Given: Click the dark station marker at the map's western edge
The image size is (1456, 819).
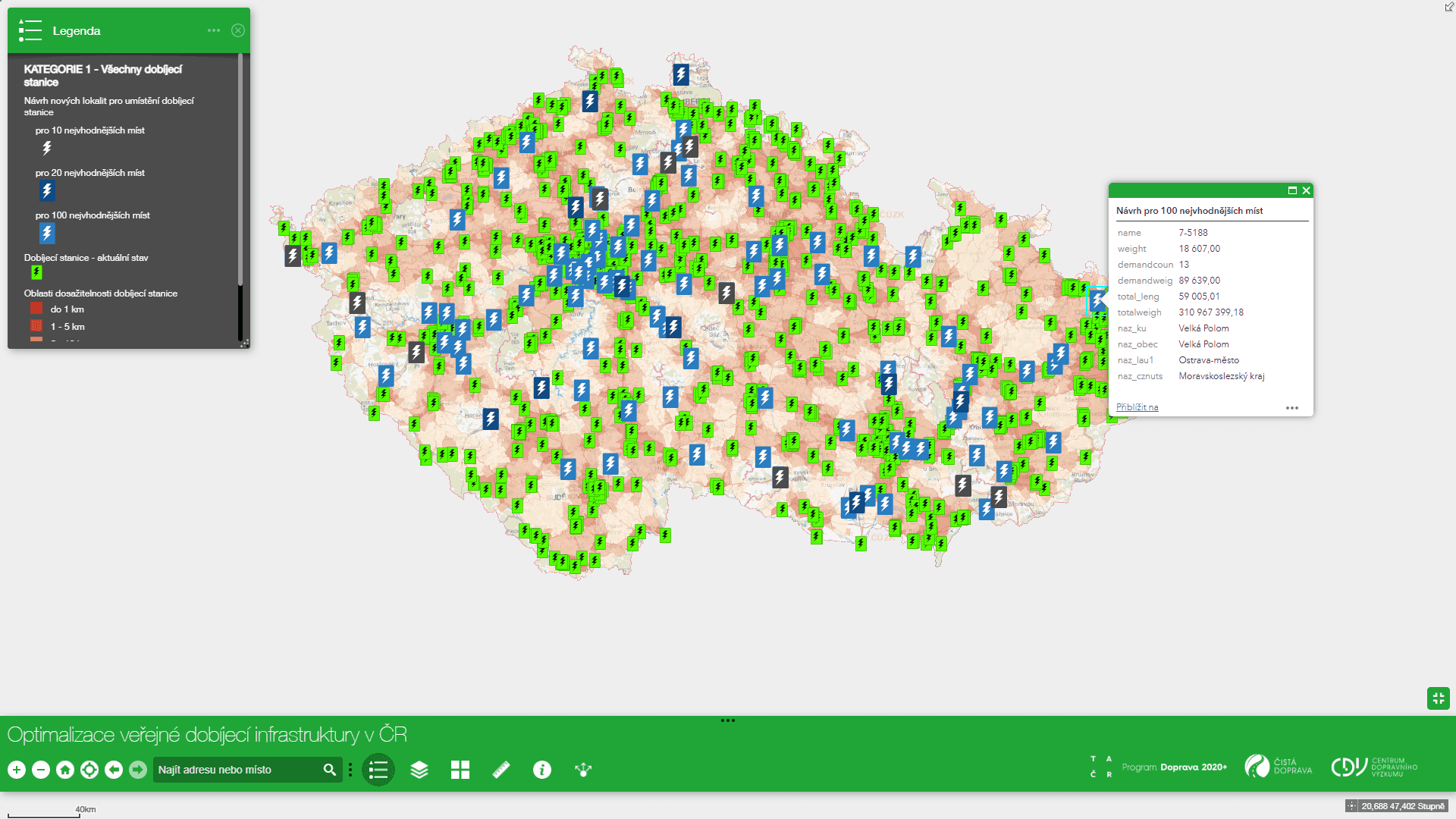Looking at the screenshot, I should coord(292,256).
